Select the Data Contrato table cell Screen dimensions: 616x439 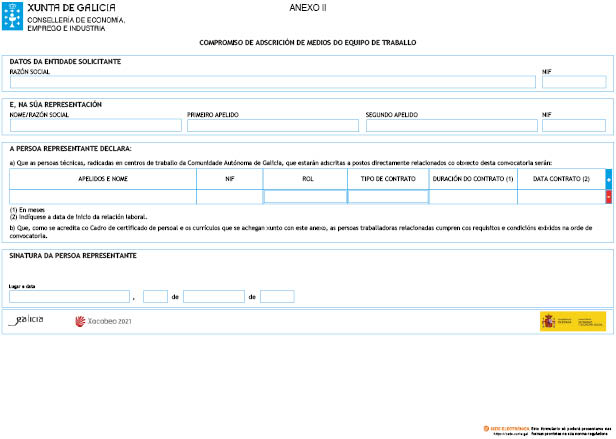click(560, 197)
